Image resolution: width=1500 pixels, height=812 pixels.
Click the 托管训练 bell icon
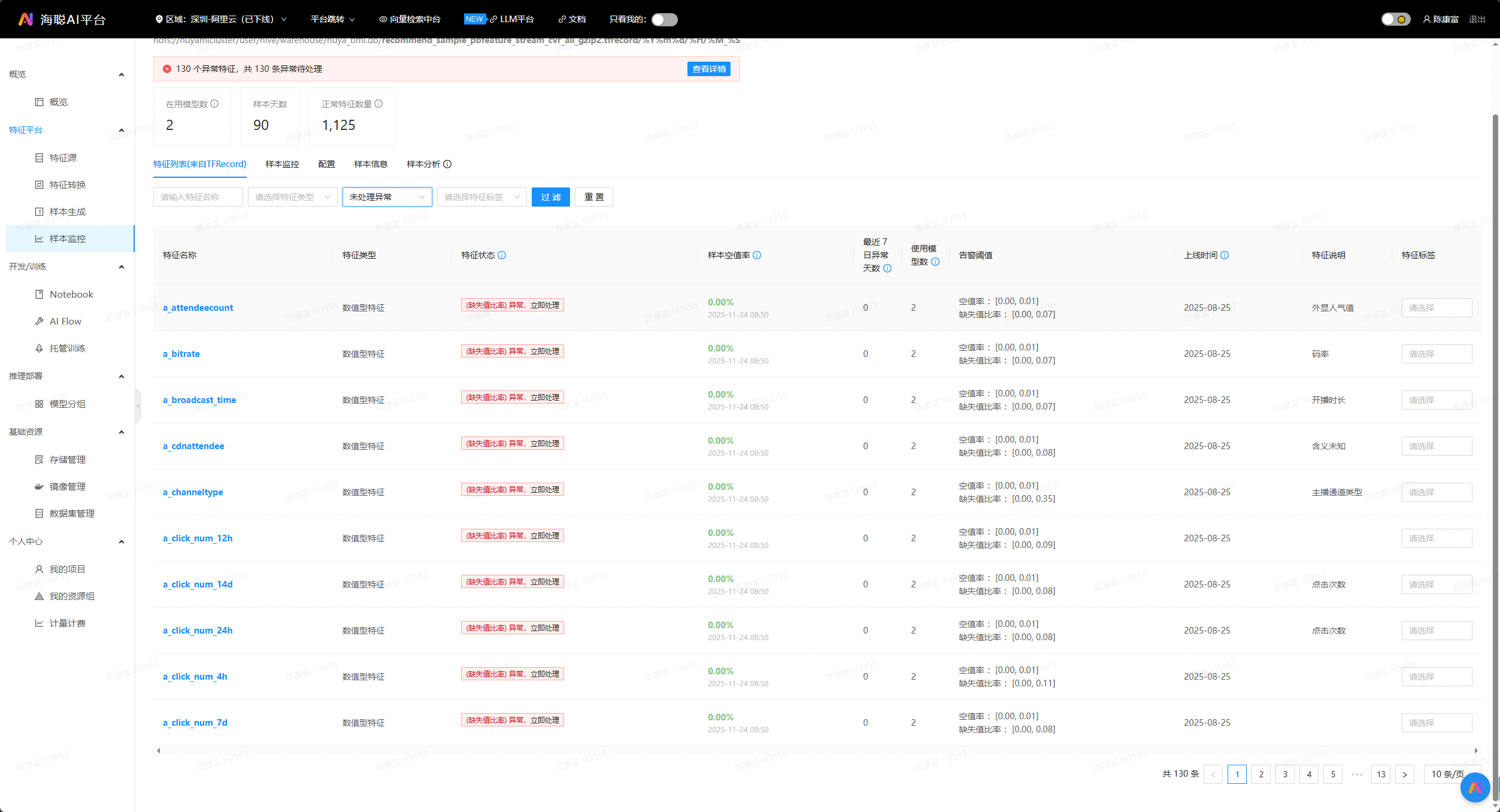(39, 348)
